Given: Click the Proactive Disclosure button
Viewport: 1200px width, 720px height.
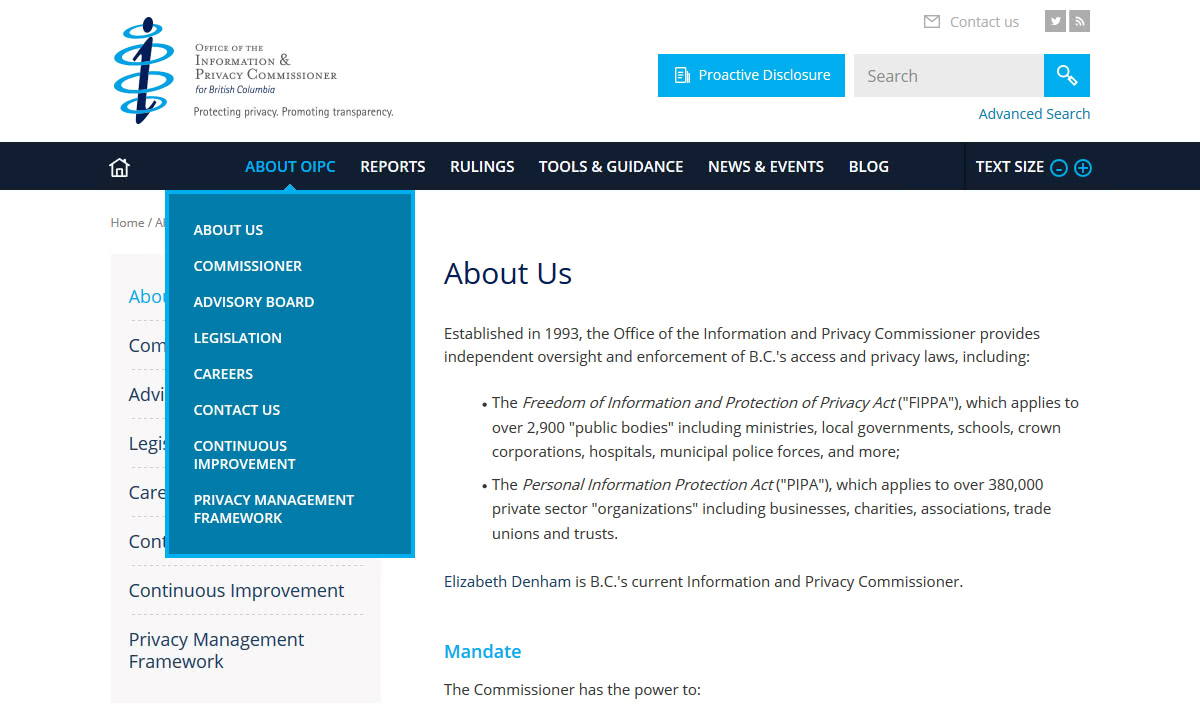Looking at the screenshot, I should click(751, 75).
